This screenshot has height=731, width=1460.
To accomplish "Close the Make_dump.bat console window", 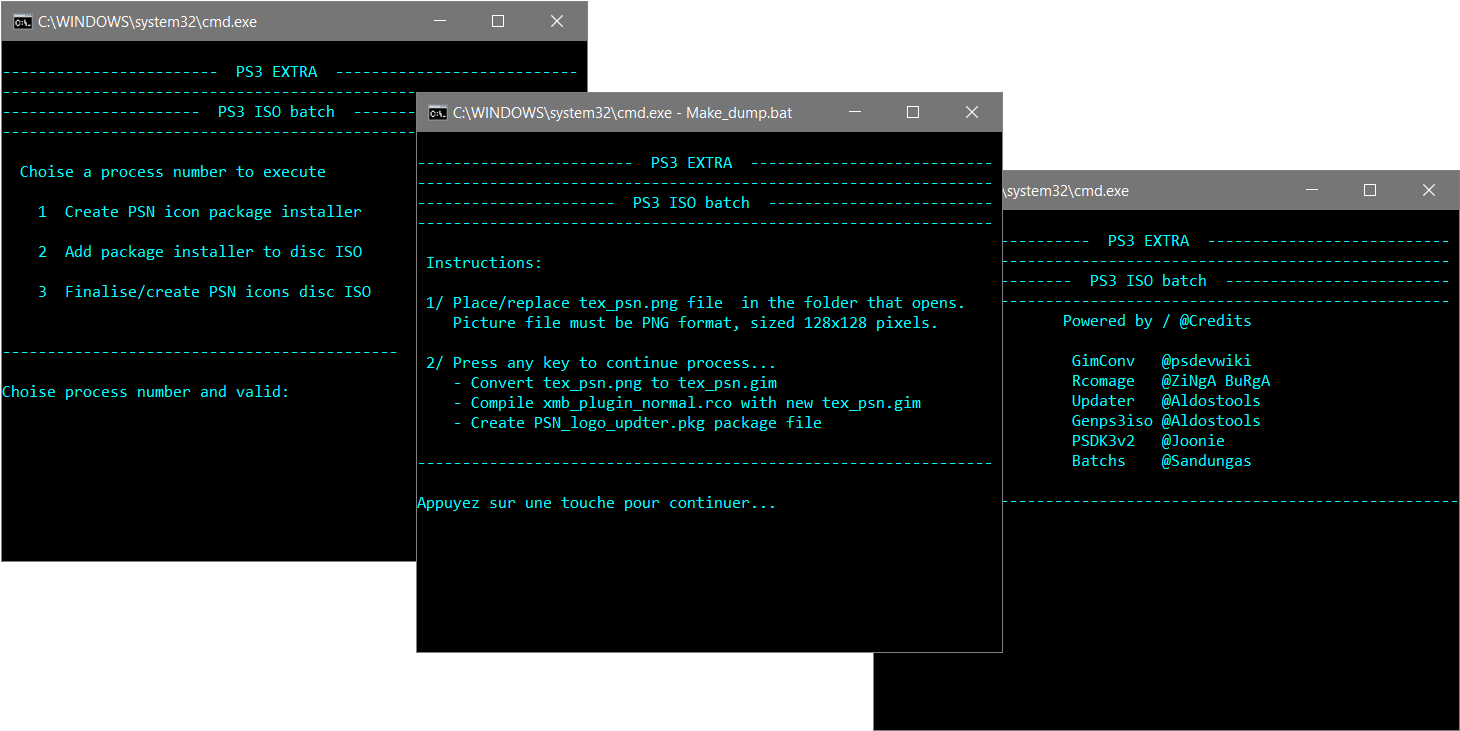I will [972, 113].
